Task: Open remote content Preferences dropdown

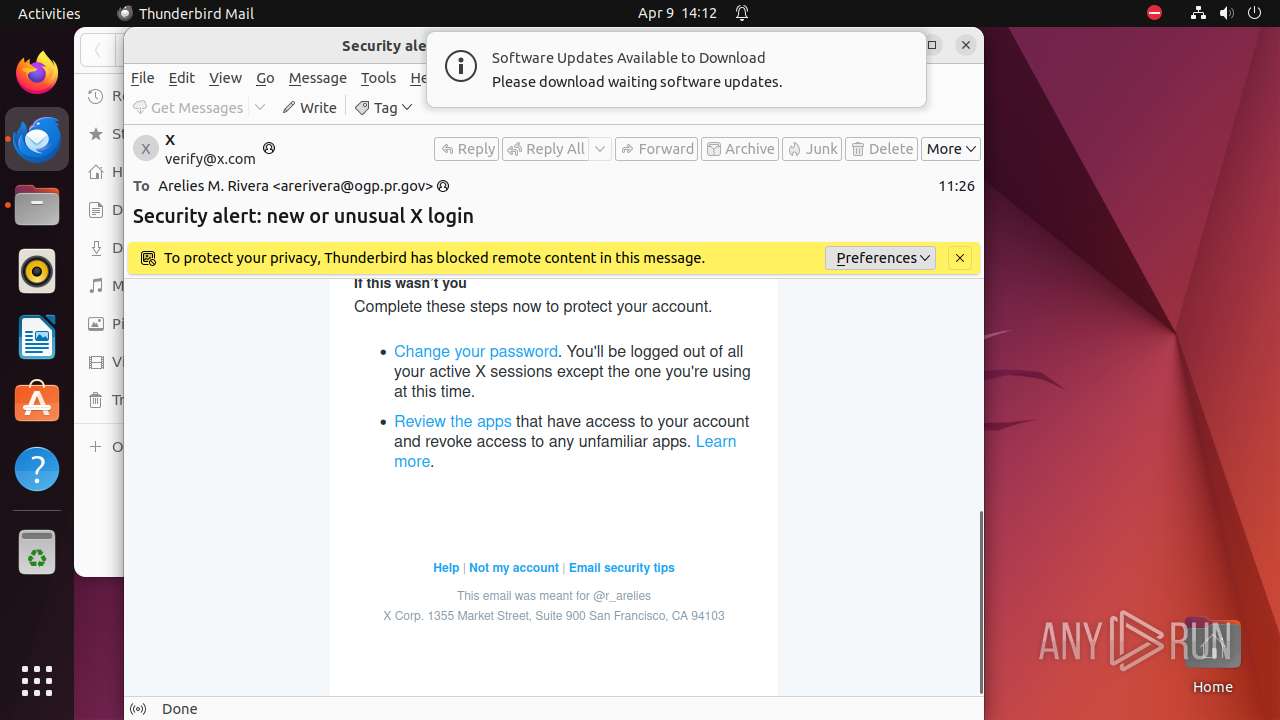Action: coord(880,258)
